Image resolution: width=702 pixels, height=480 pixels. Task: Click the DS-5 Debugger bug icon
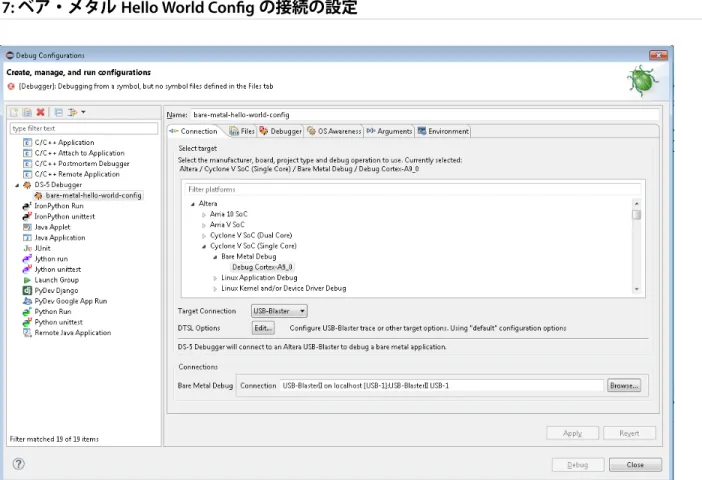click(27, 185)
